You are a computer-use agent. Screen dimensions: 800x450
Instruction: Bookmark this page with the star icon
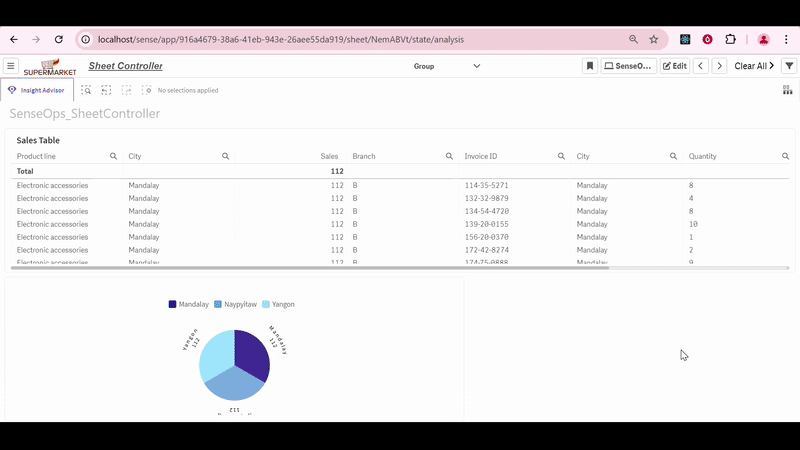click(654, 39)
